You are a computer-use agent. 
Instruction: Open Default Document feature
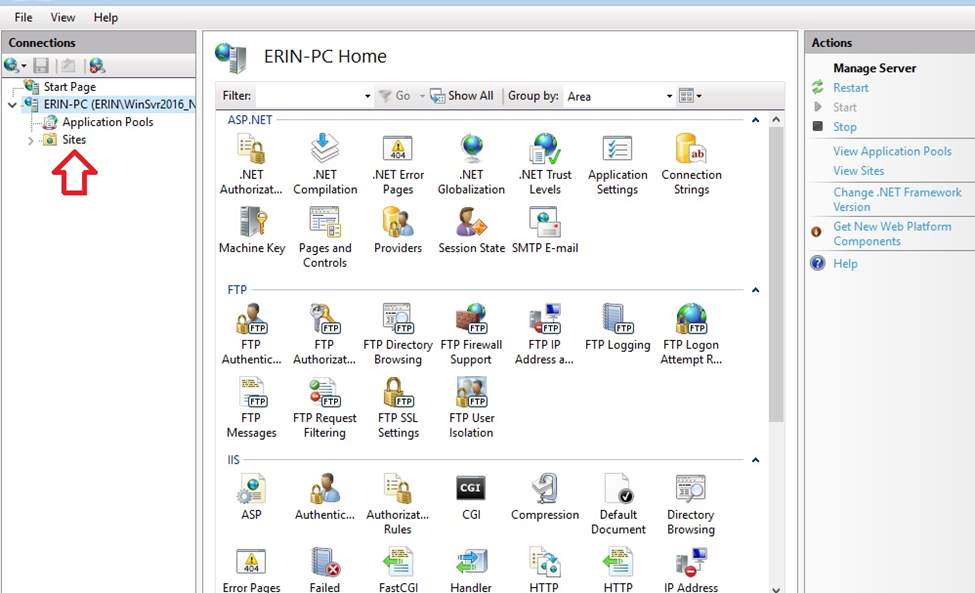pyautogui.click(x=618, y=504)
